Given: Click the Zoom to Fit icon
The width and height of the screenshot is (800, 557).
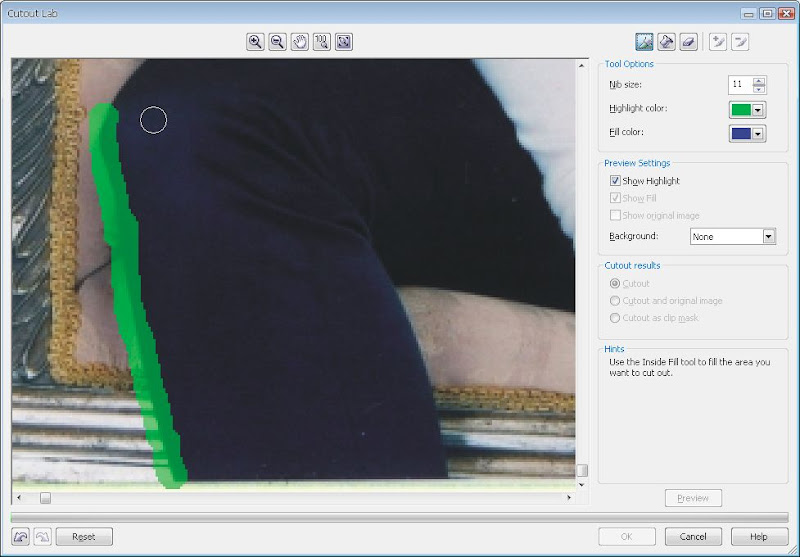Looking at the screenshot, I should pyautogui.click(x=344, y=42).
